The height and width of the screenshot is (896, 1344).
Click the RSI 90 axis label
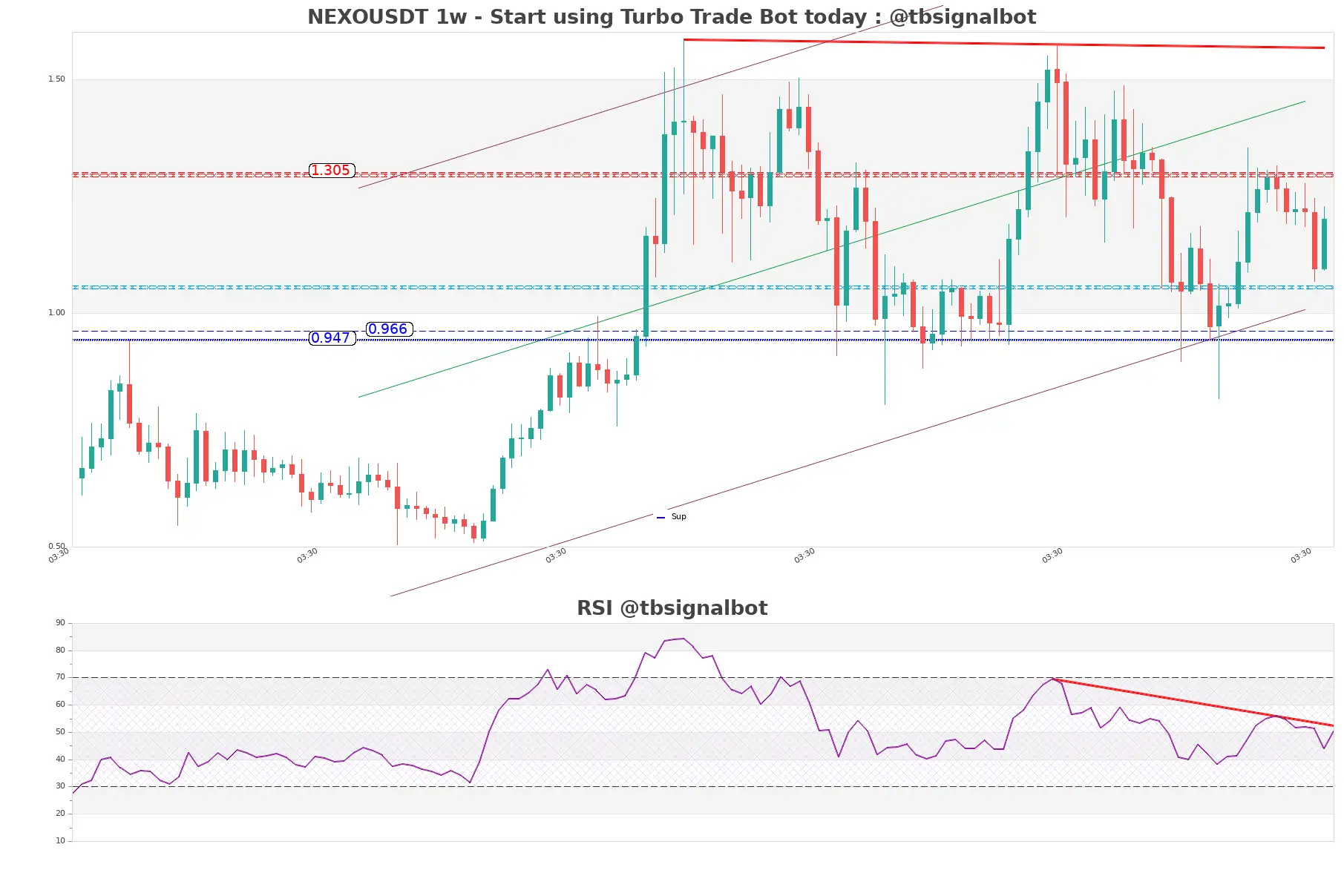coord(60,623)
